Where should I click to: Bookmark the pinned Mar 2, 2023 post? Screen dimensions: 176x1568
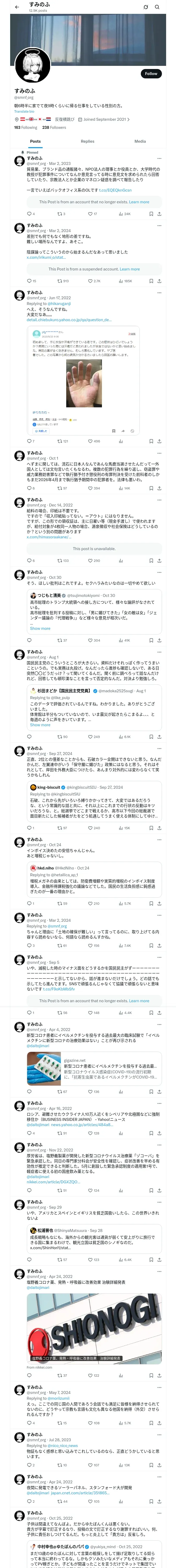151,214
